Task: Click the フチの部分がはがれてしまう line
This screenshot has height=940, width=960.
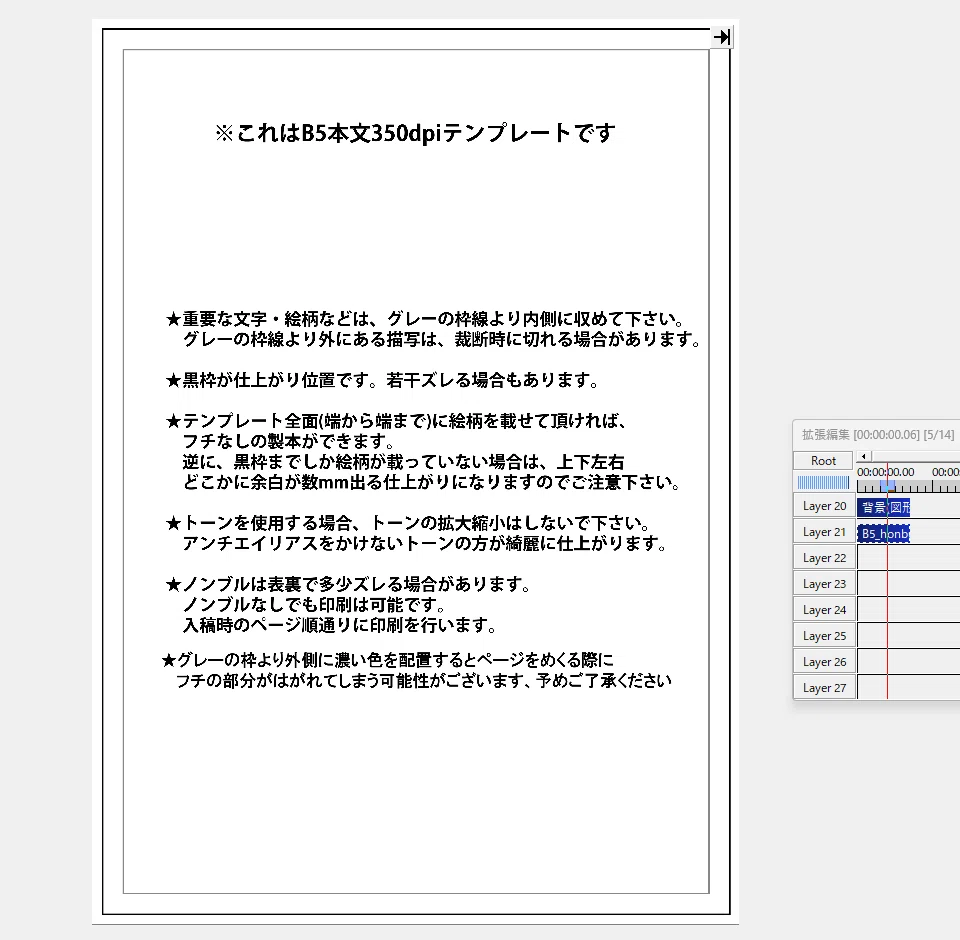Action: point(424,681)
